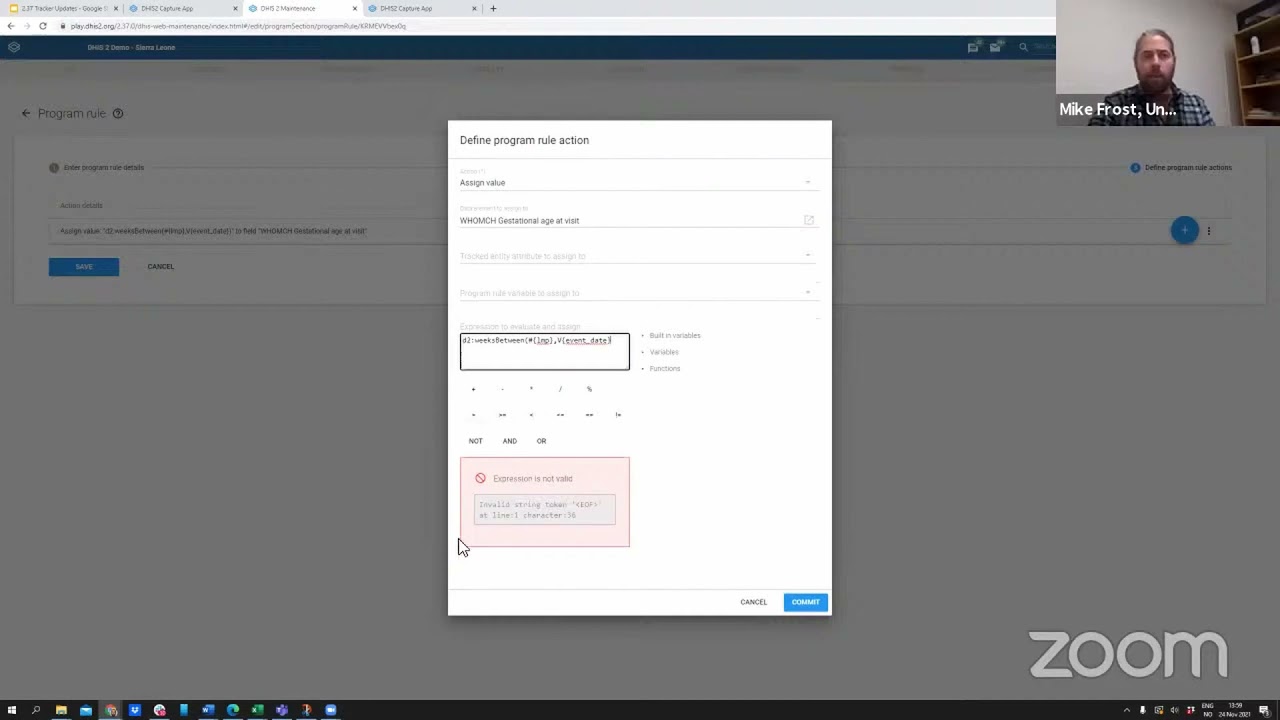Insert the minus operator
This screenshot has width=1280, height=720.
[x=502, y=389]
